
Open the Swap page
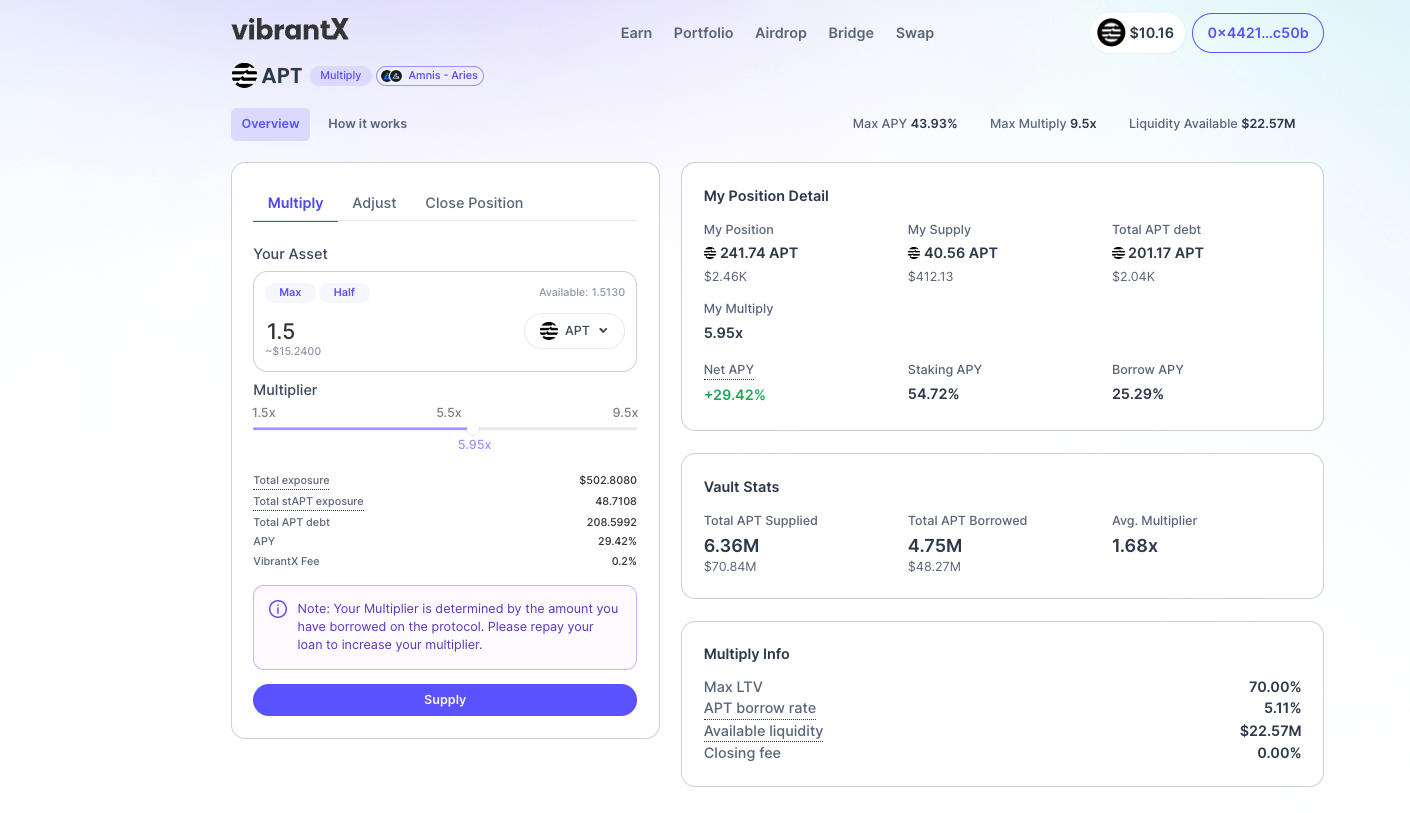point(915,33)
